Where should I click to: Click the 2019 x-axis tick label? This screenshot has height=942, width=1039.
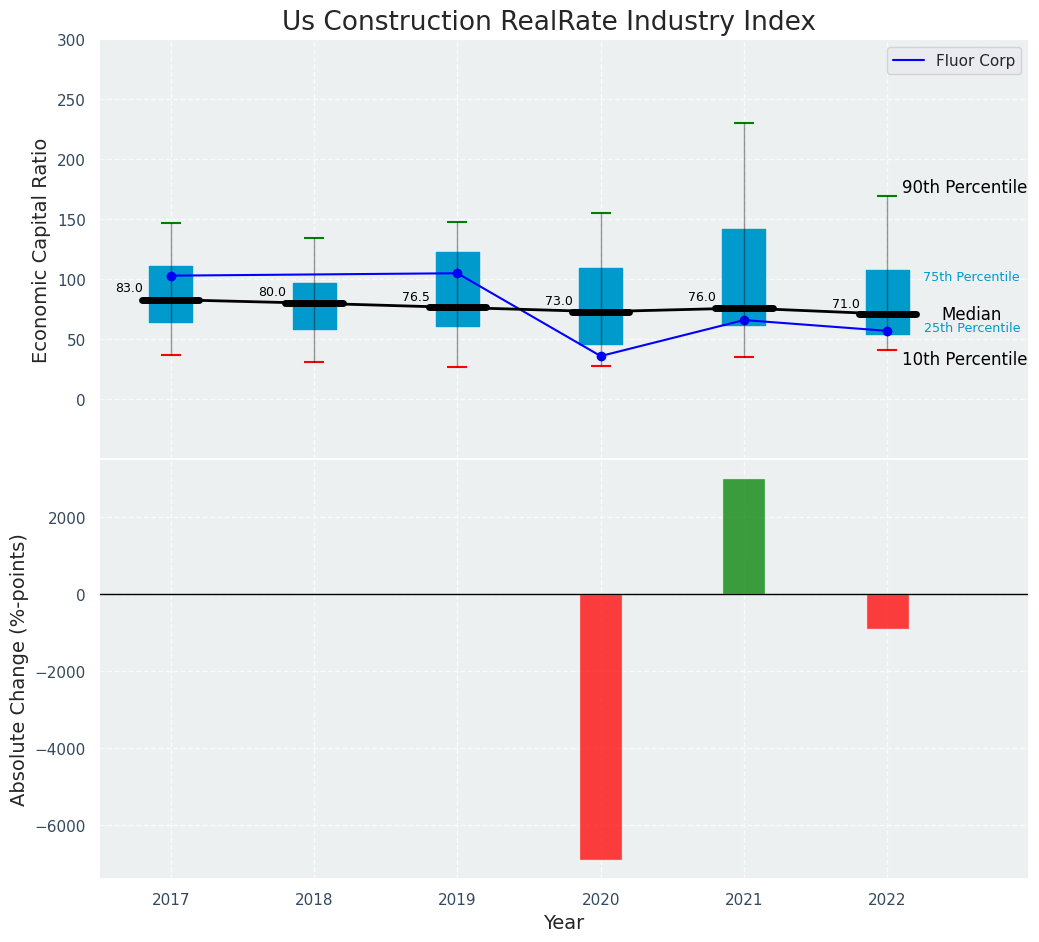(x=457, y=900)
